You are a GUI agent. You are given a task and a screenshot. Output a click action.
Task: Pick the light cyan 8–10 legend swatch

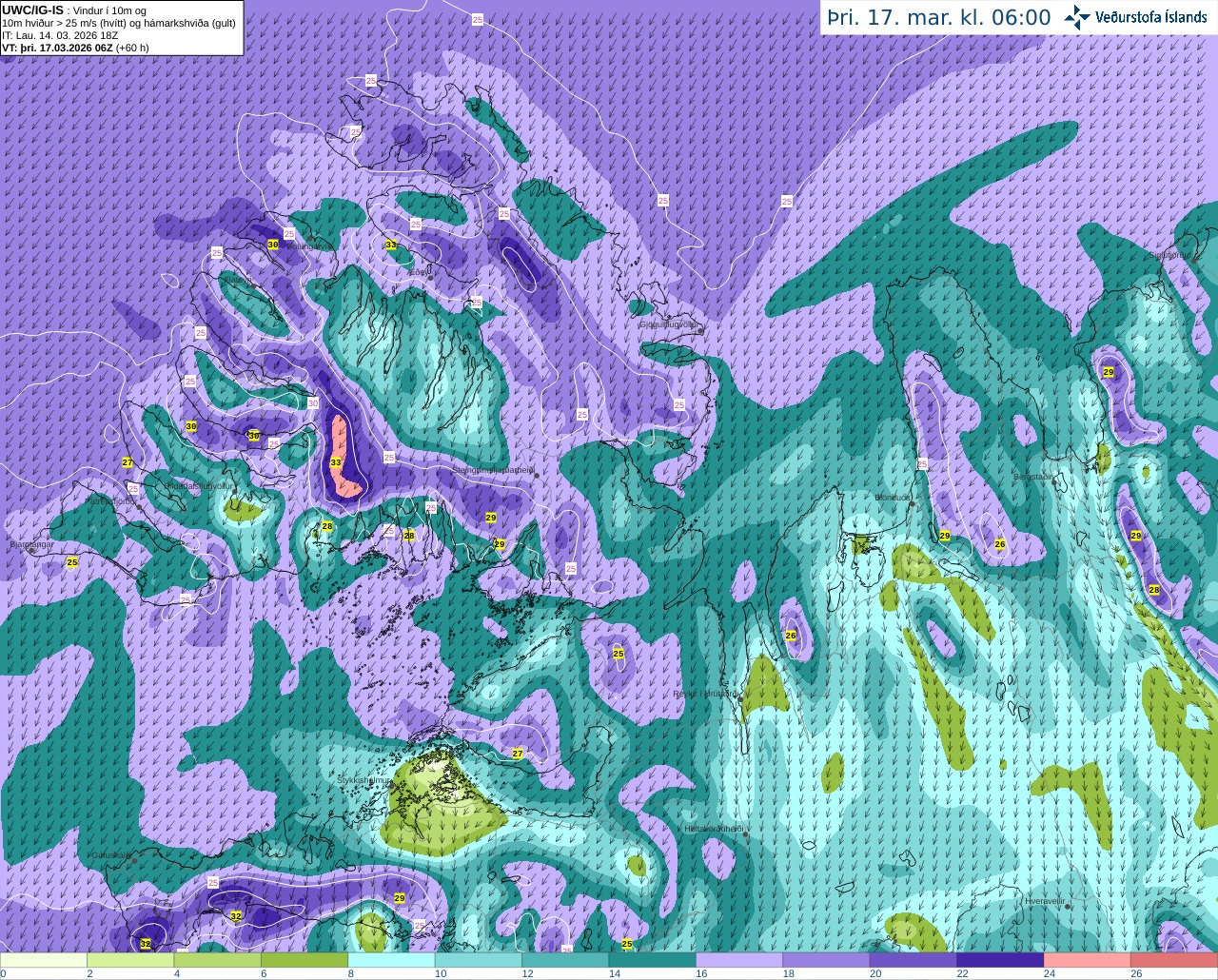pos(391,960)
